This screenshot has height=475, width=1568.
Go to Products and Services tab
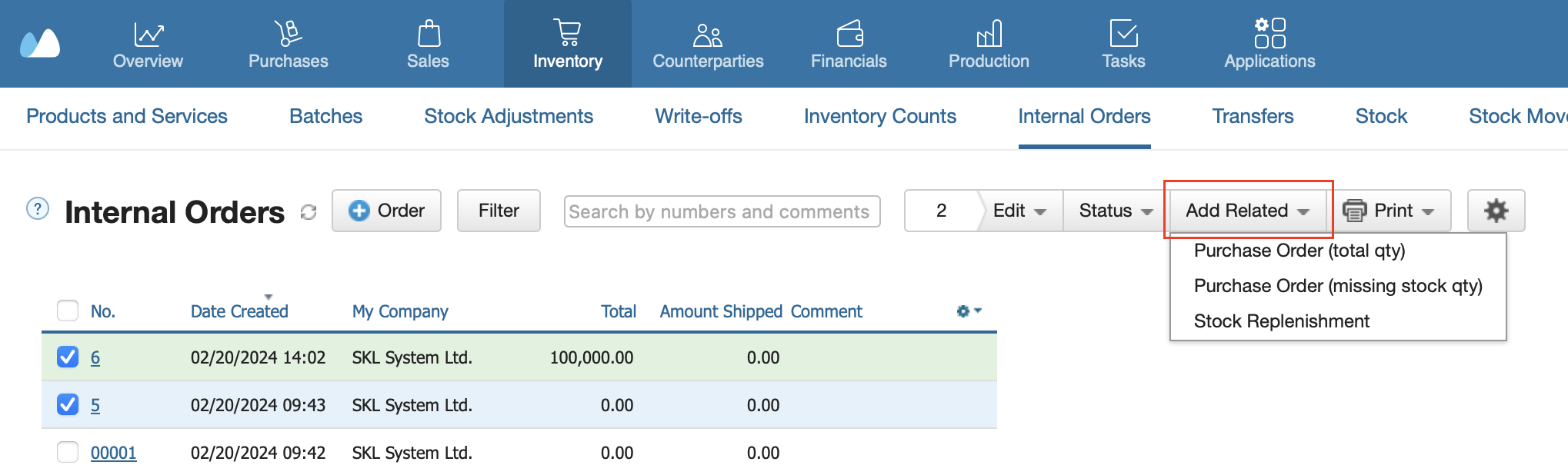(x=127, y=116)
